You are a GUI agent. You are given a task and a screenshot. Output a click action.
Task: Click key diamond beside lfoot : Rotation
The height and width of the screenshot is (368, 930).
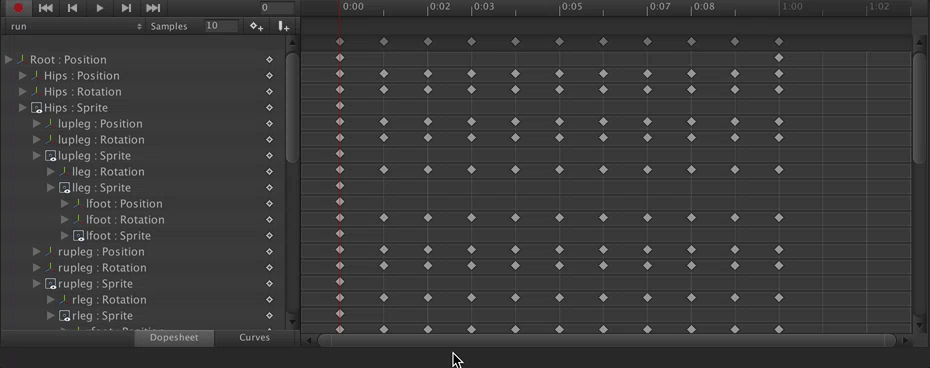(269, 220)
